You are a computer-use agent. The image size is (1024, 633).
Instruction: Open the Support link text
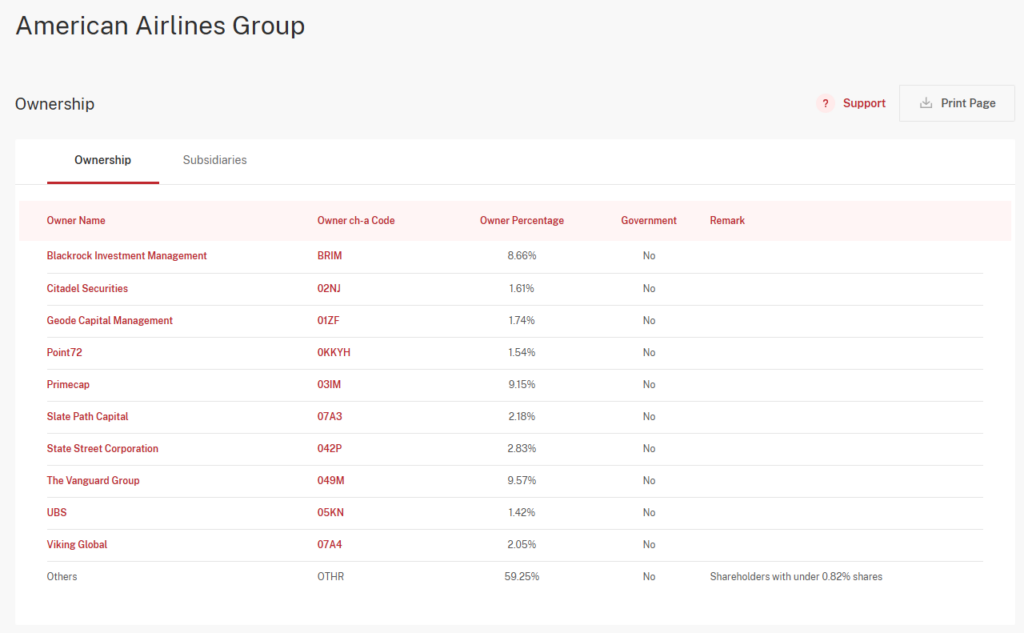863,103
